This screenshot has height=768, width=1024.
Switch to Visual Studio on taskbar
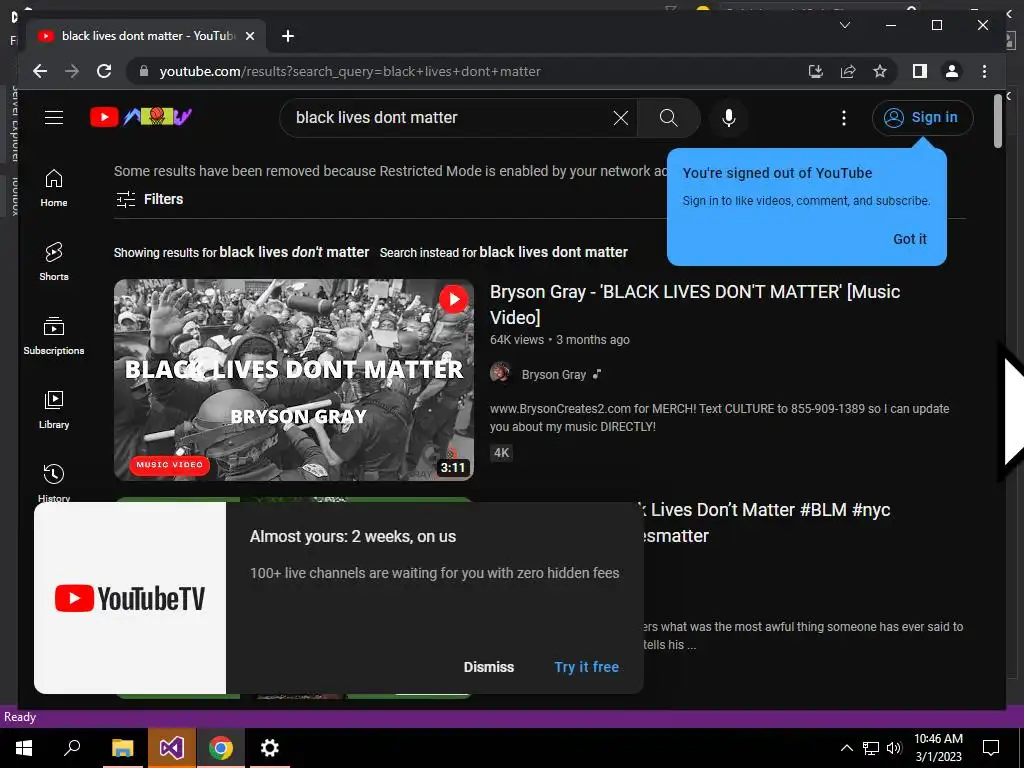[x=171, y=748]
